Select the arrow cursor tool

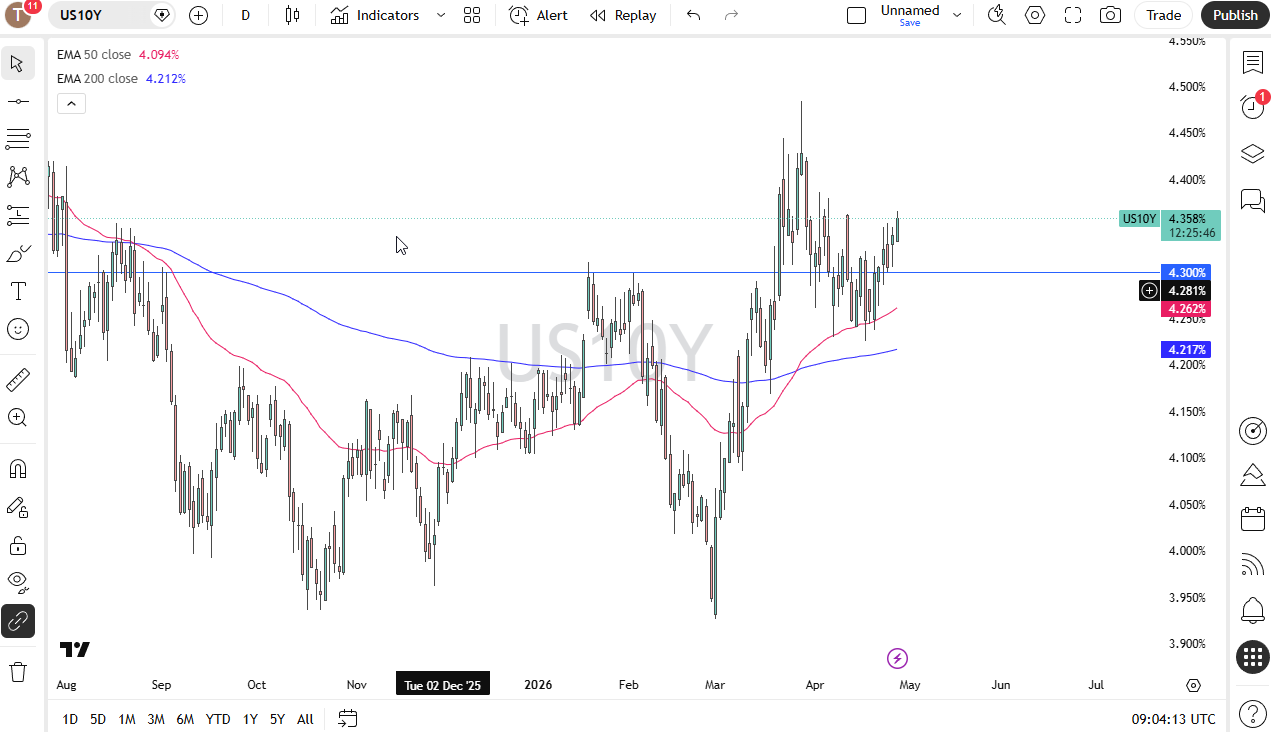(17, 64)
